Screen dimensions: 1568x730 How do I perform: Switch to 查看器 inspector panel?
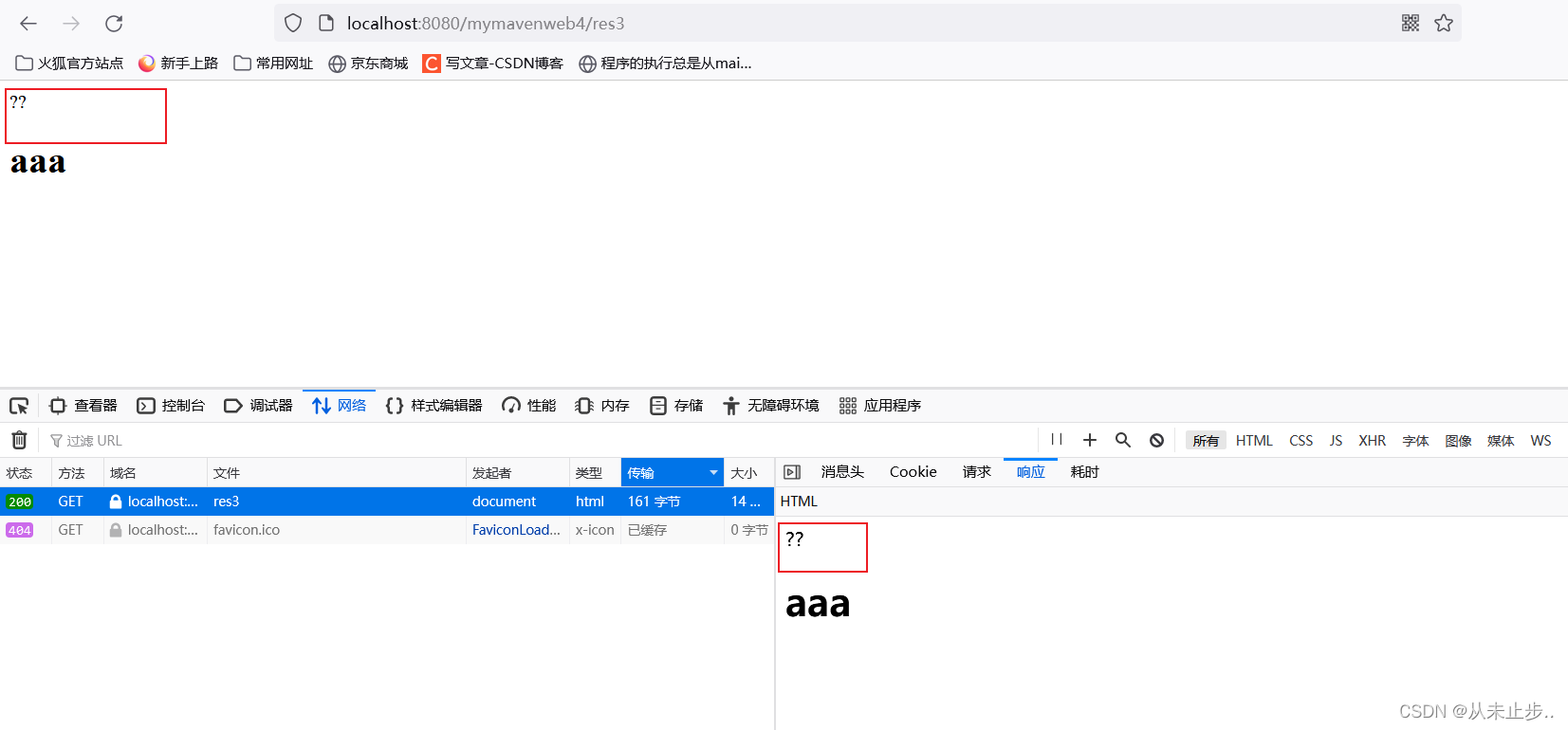tap(83, 406)
